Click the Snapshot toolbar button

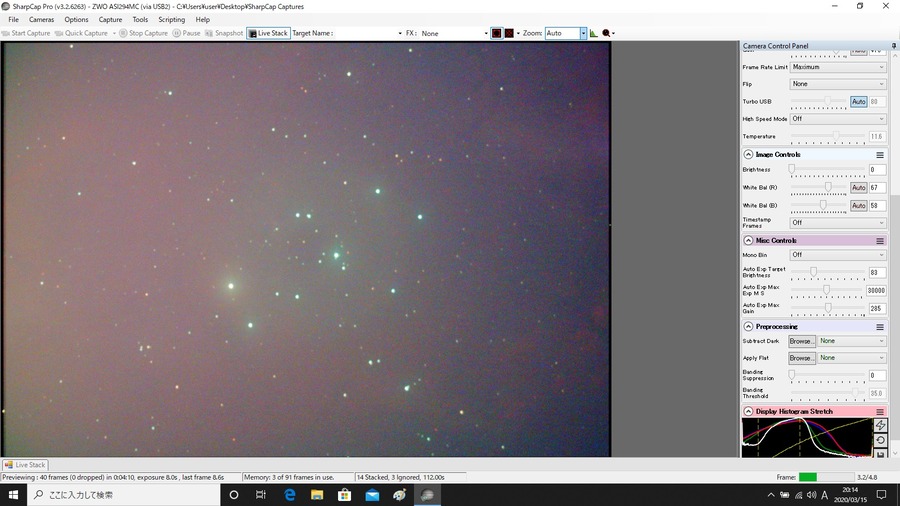(224, 33)
